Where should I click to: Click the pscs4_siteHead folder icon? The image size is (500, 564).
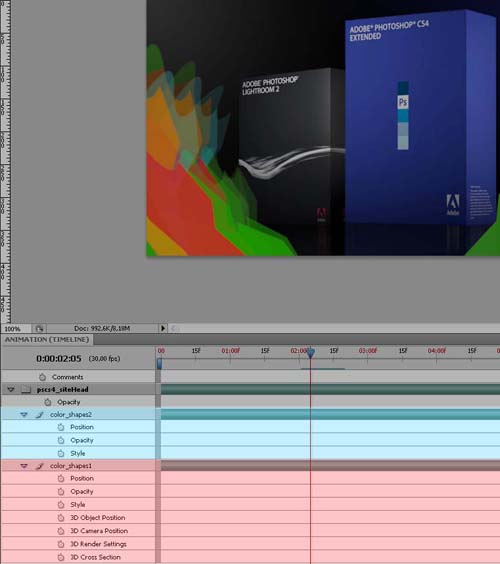[26, 389]
